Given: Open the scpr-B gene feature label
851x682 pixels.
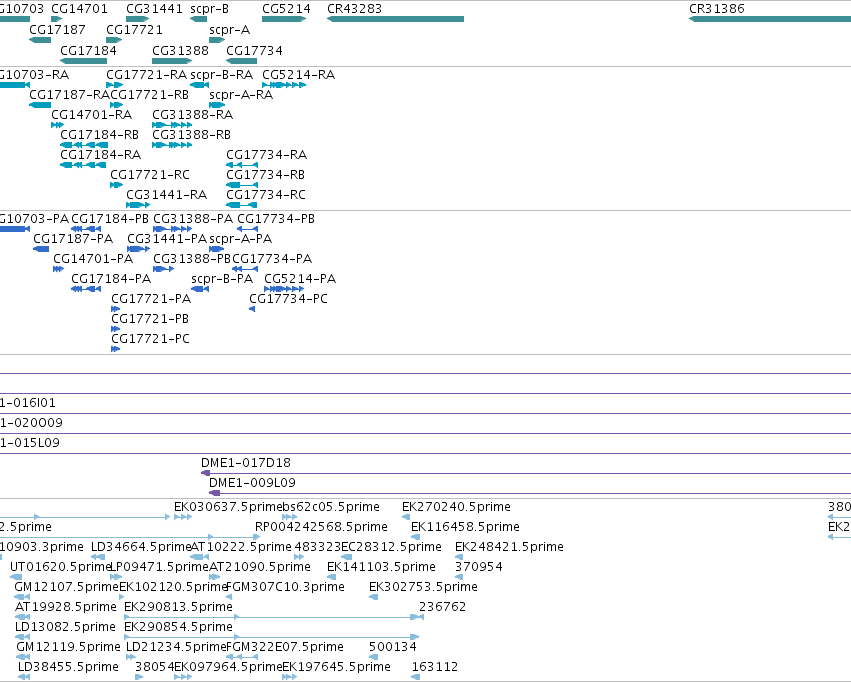Looking at the screenshot, I should [x=209, y=9].
